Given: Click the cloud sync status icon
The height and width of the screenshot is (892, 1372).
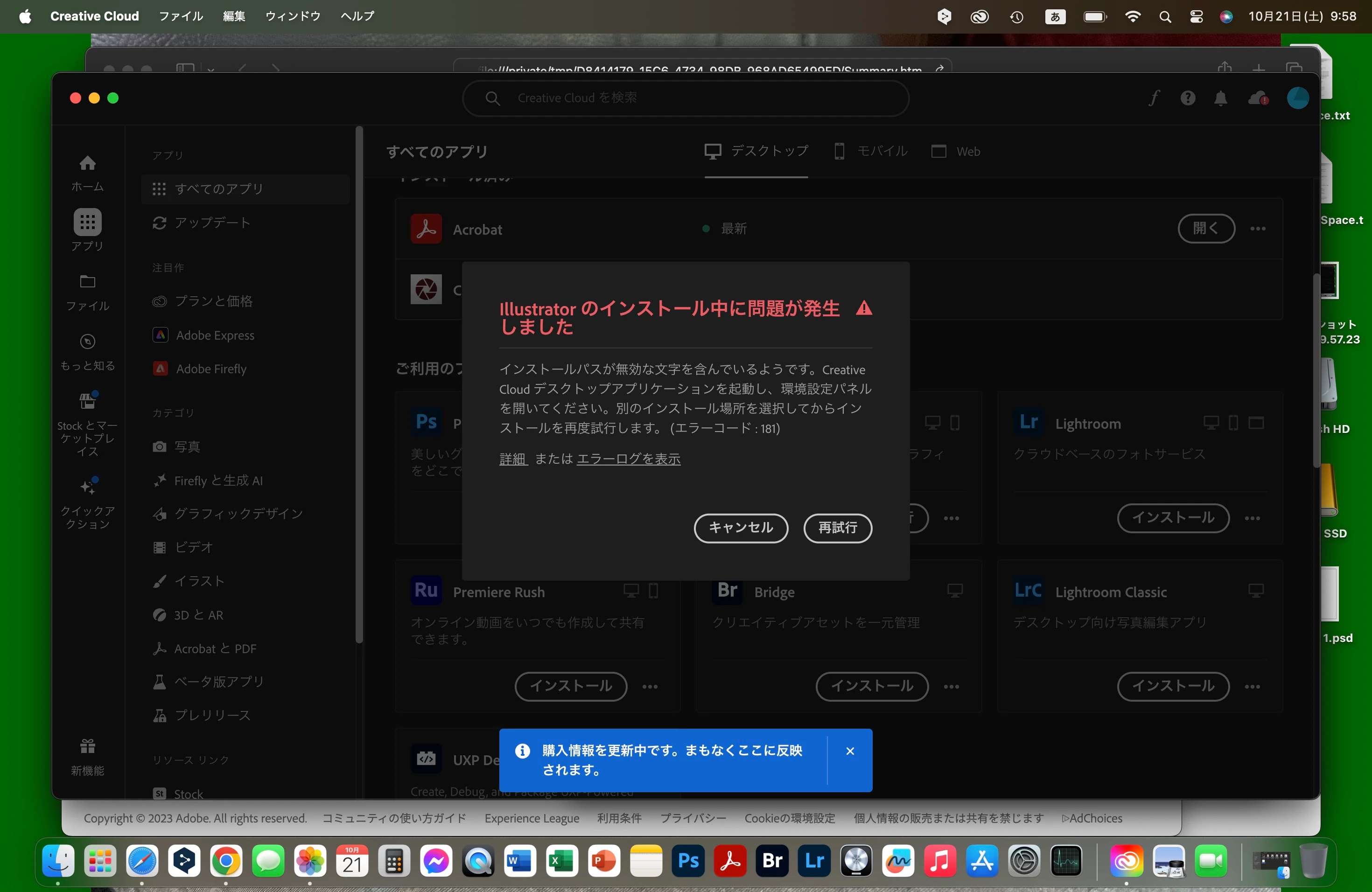Looking at the screenshot, I should [1258, 98].
